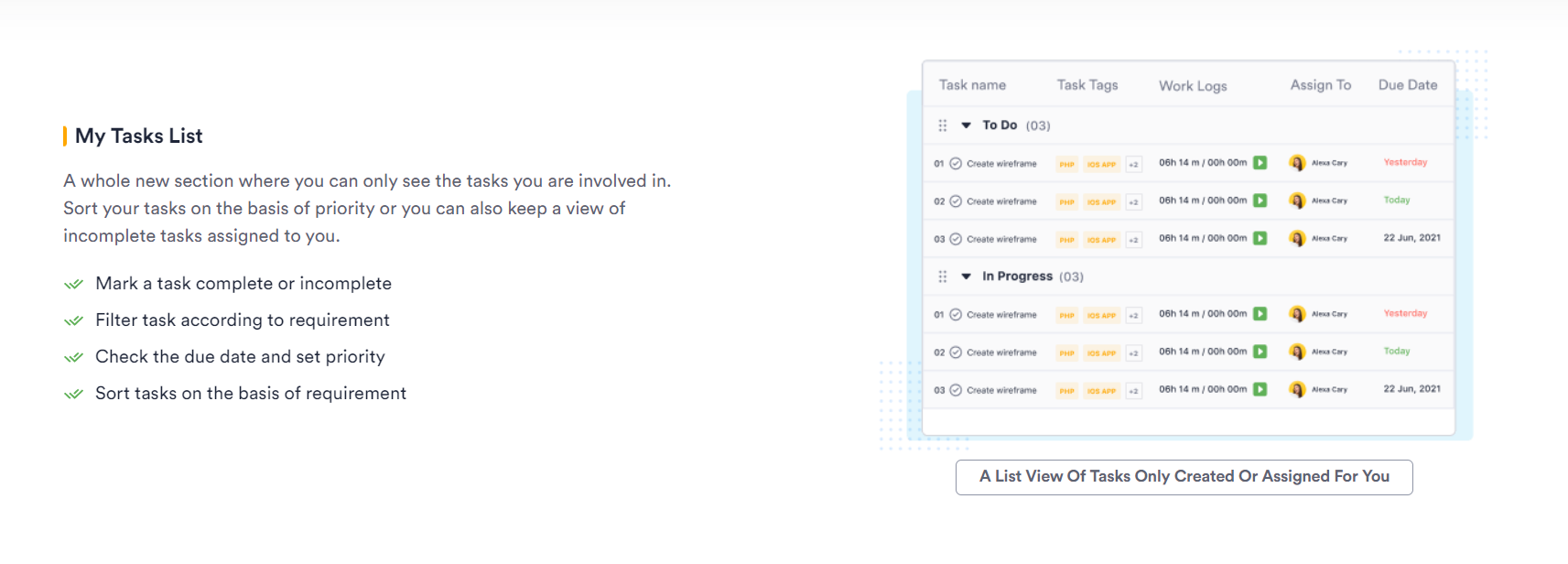Image resolution: width=1568 pixels, height=564 pixels.
Task: Start timer on third In Progress task
Action: 1260,389
